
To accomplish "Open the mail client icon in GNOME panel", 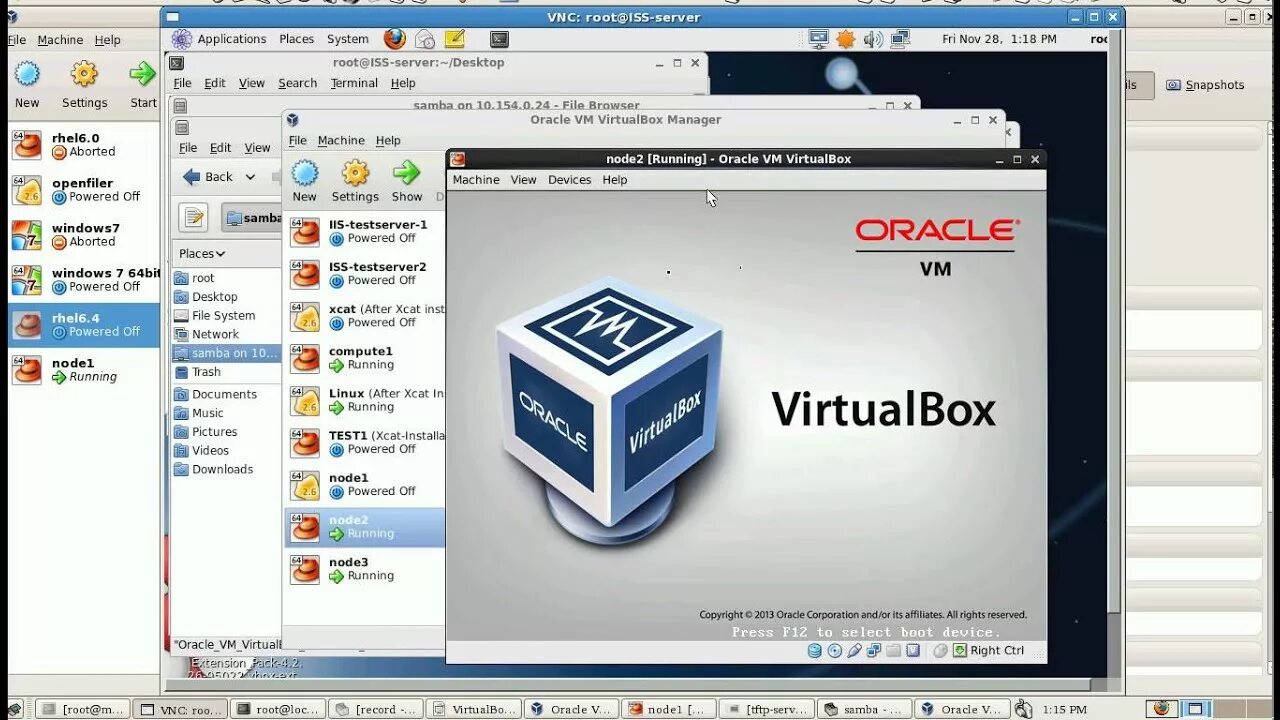I will click(x=425, y=39).
